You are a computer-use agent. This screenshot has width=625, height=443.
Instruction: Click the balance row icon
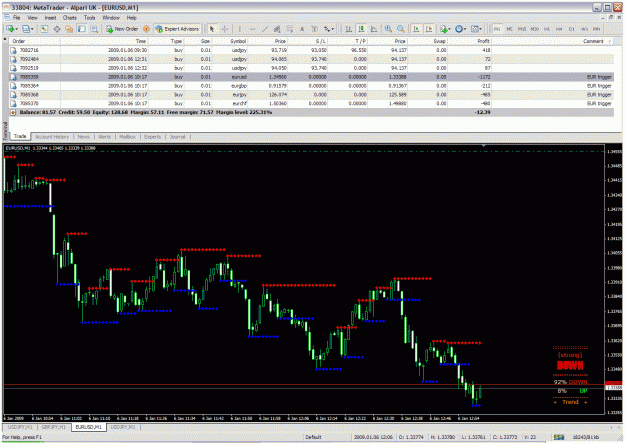coord(13,112)
